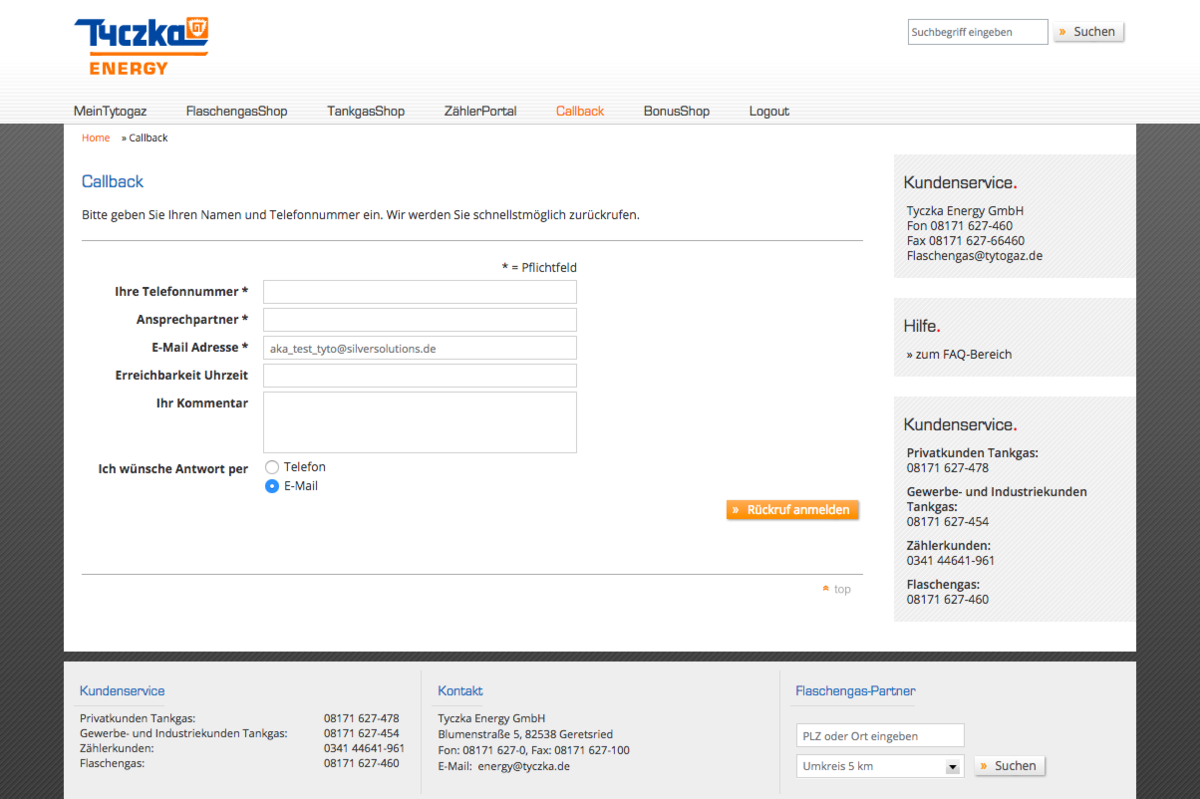Click the E-Mail Adresse input field

point(420,348)
